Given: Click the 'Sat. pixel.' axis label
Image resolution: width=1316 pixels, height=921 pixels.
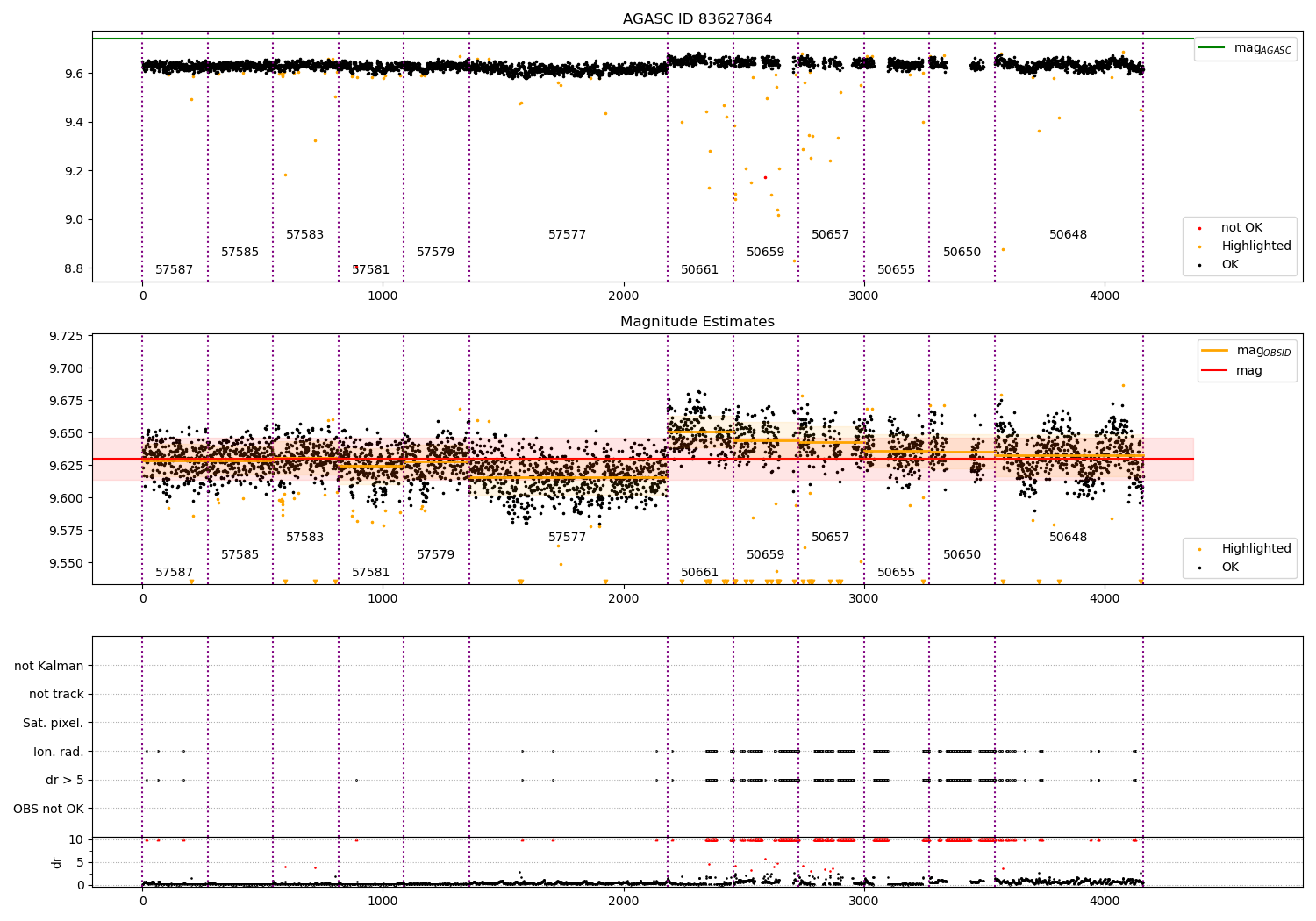Looking at the screenshot, I should click(x=54, y=724).
